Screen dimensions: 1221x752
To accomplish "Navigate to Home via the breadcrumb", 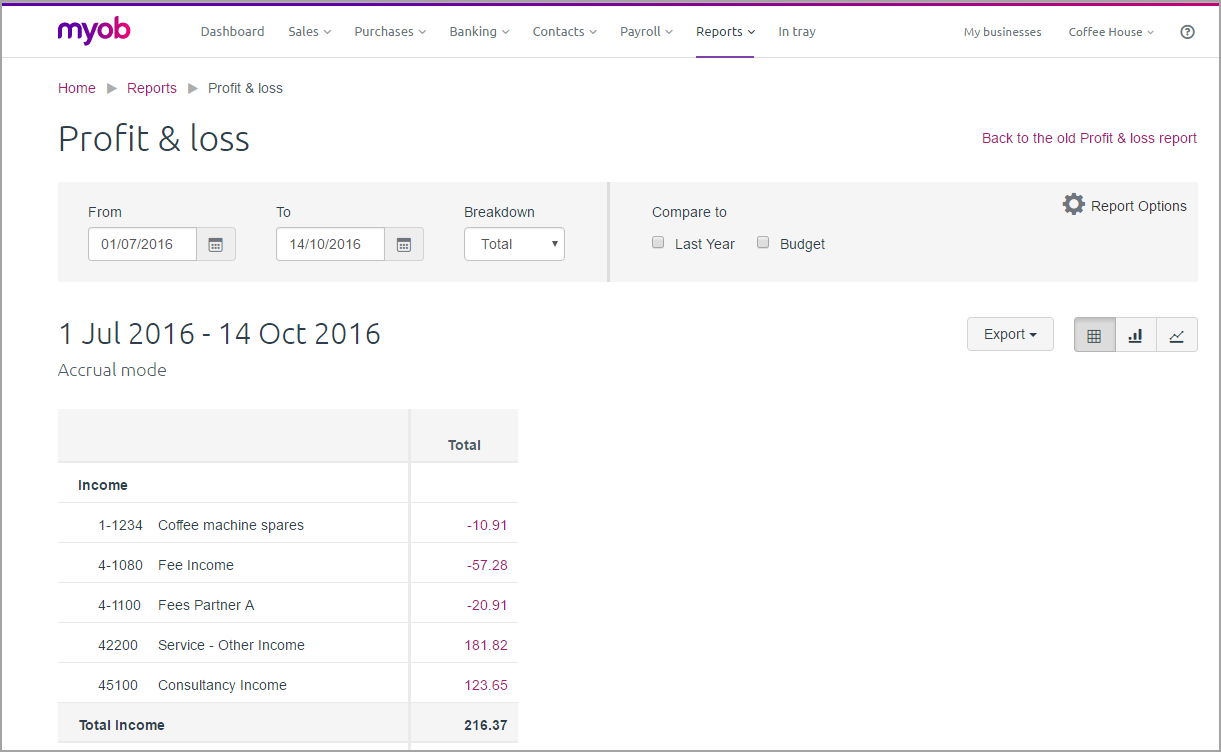I will 76,88.
